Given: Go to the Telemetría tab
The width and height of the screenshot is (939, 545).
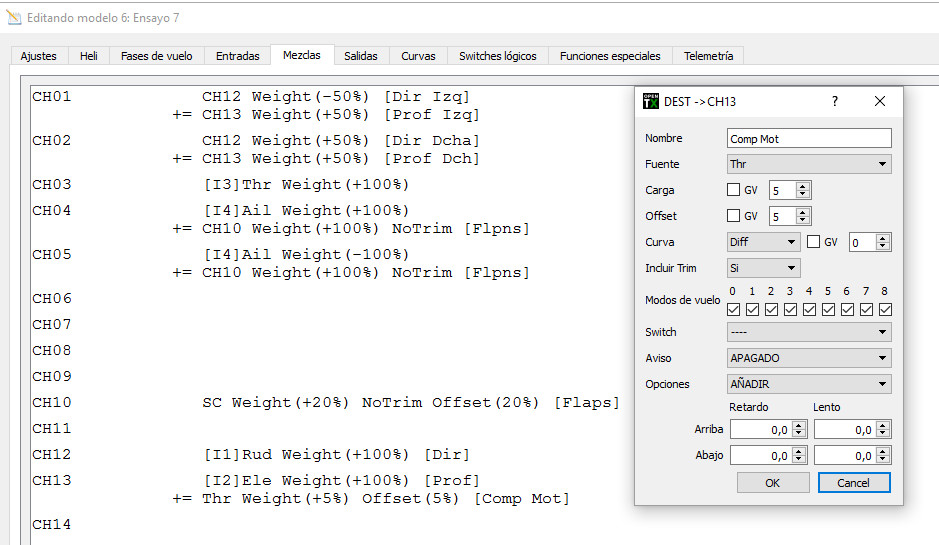Looking at the screenshot, I should 708,56.
